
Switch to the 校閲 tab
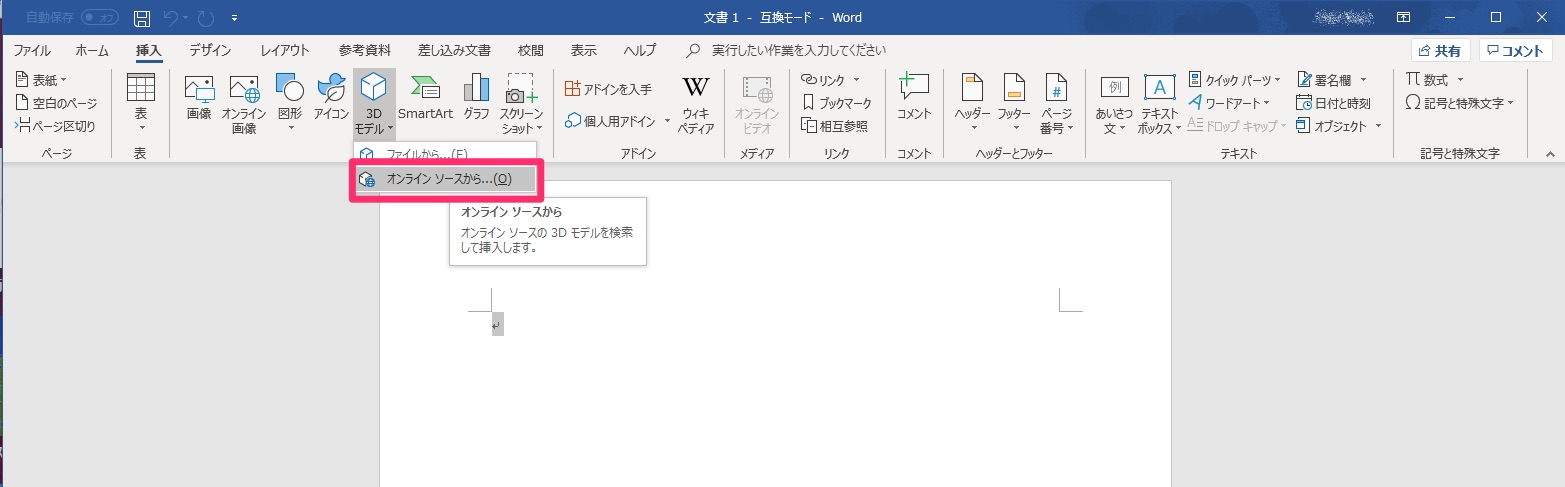coord(531,50)
